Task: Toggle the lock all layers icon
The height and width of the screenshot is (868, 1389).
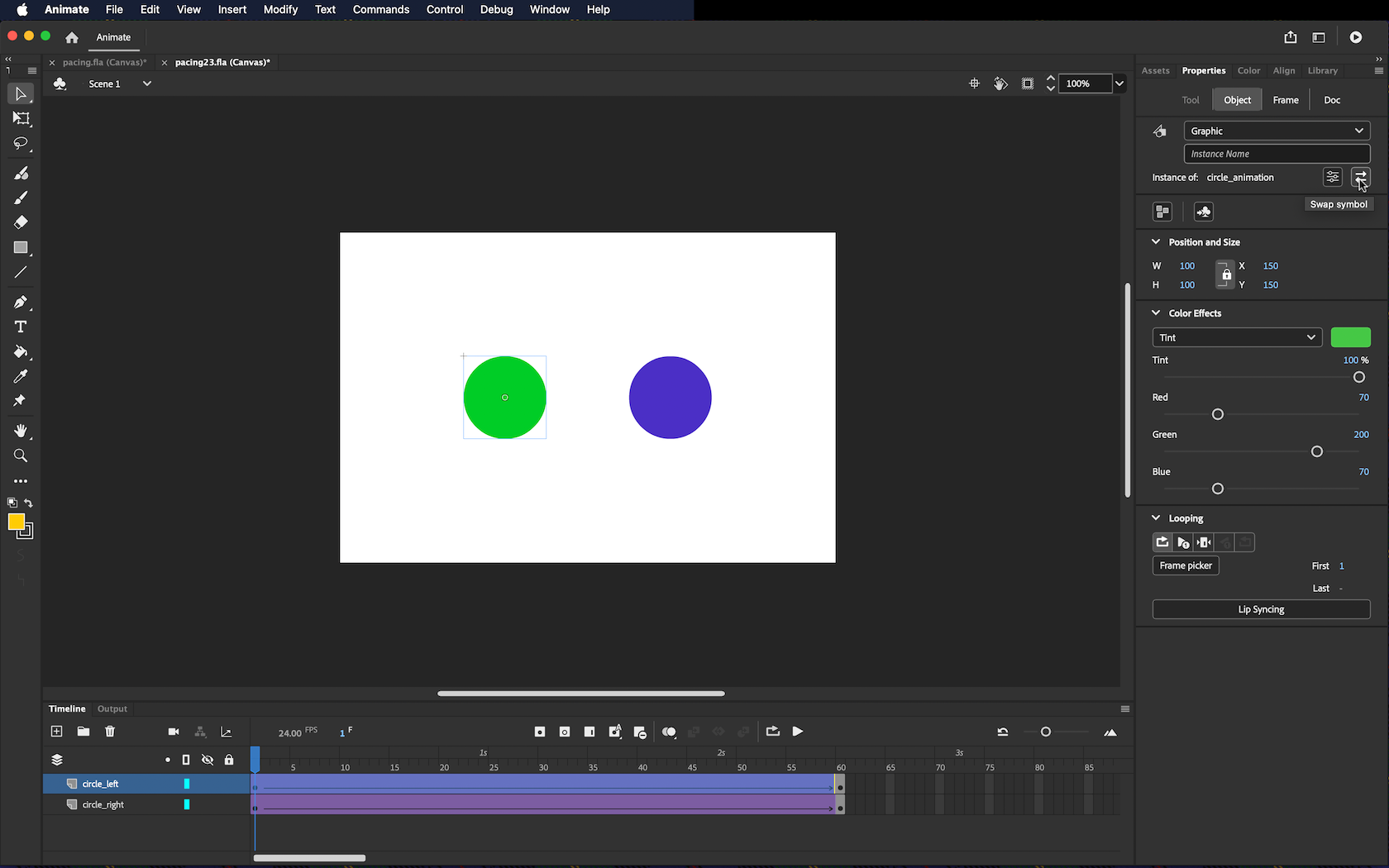Action: click(x=229, y=760)
